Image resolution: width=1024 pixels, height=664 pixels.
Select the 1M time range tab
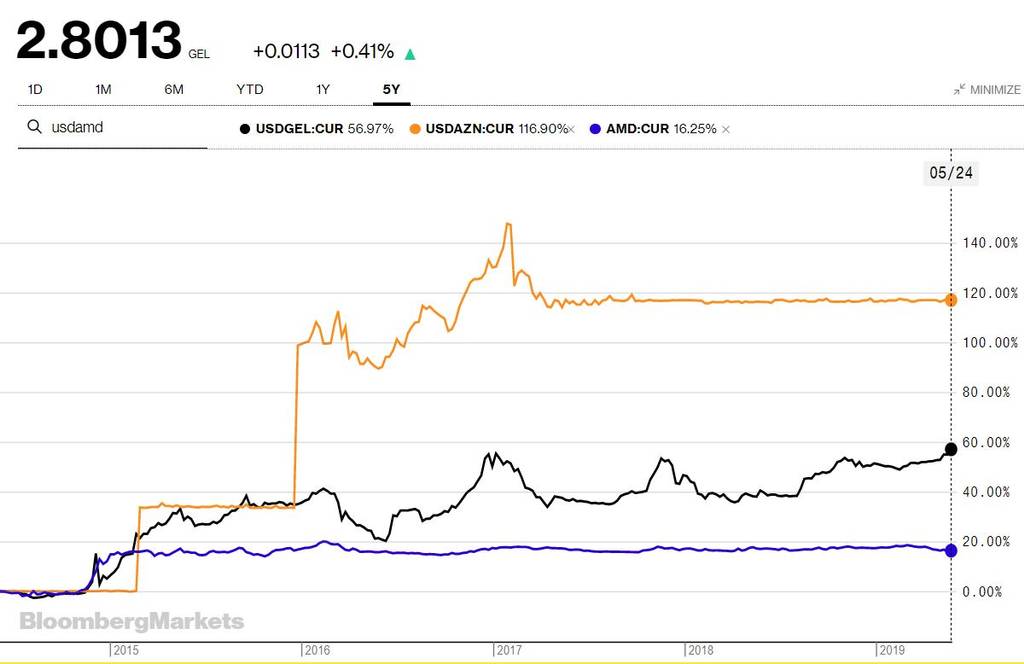(103, 89)
